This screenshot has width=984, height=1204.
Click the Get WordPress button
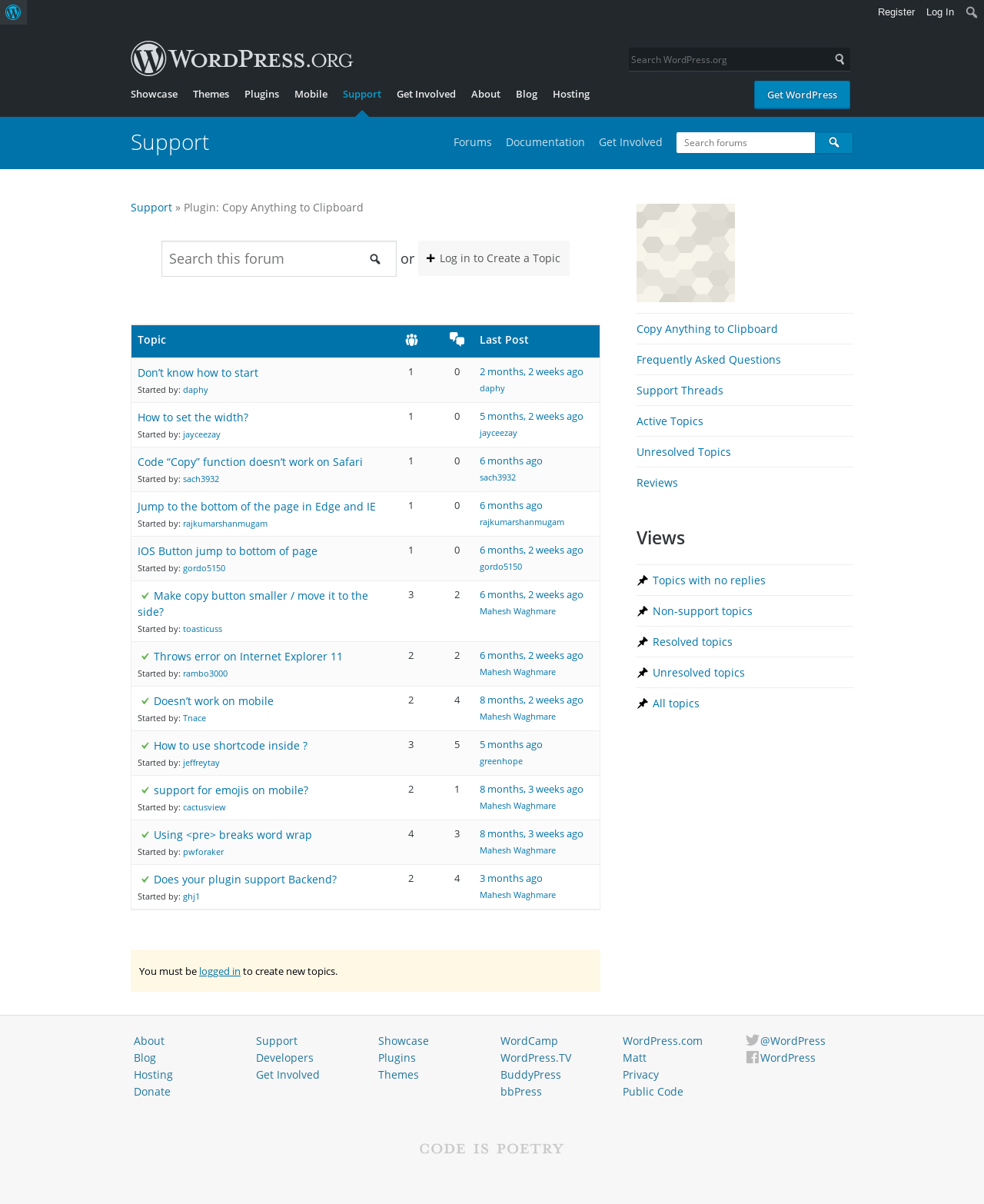(x=802, y=95)
